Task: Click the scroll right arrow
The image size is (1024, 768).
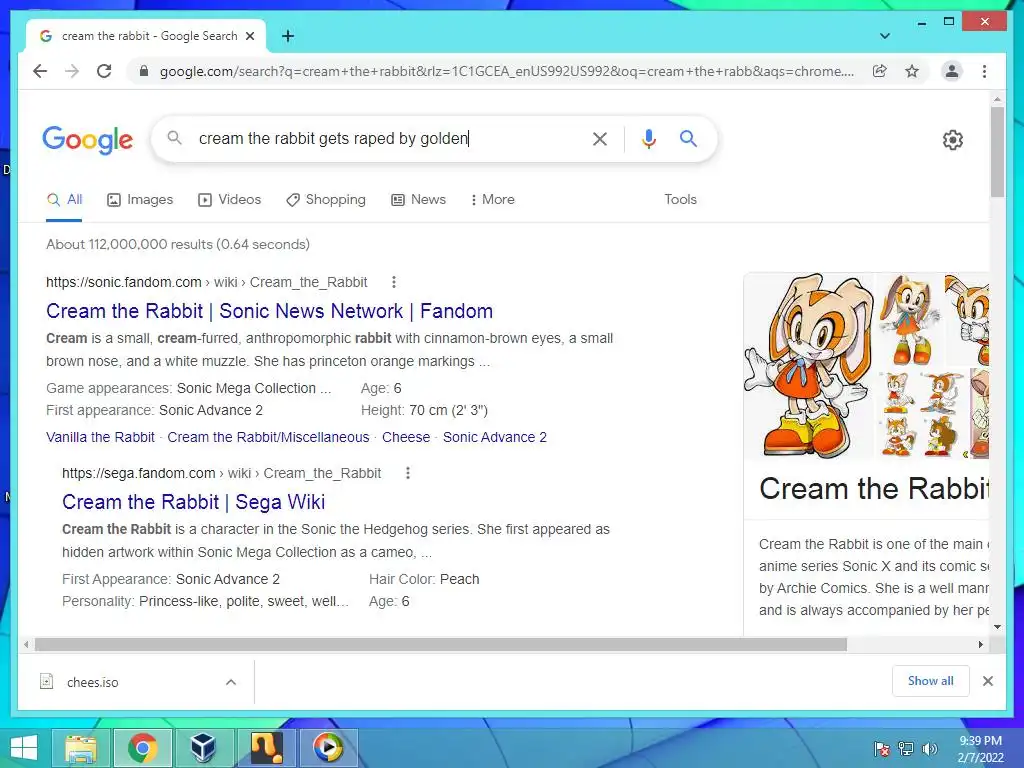Action: click(981, 645)
